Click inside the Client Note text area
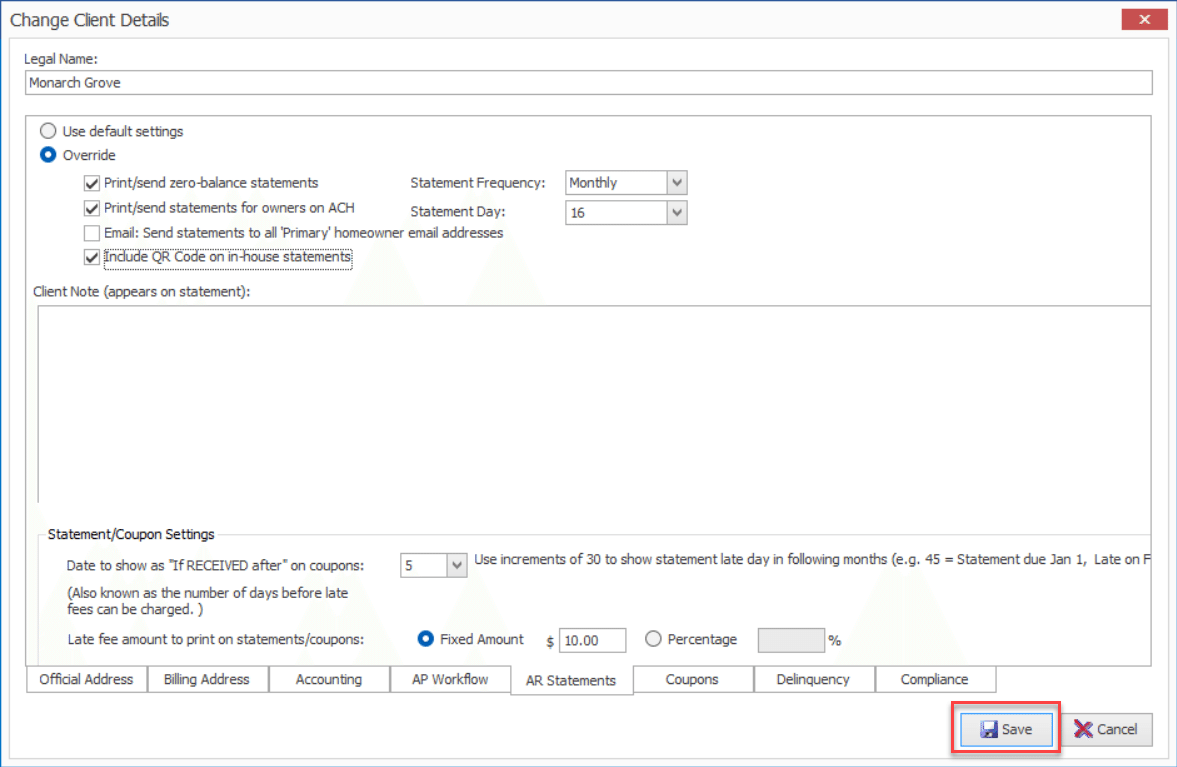Viewport: 1177px width, 767px height. (594, 404)
